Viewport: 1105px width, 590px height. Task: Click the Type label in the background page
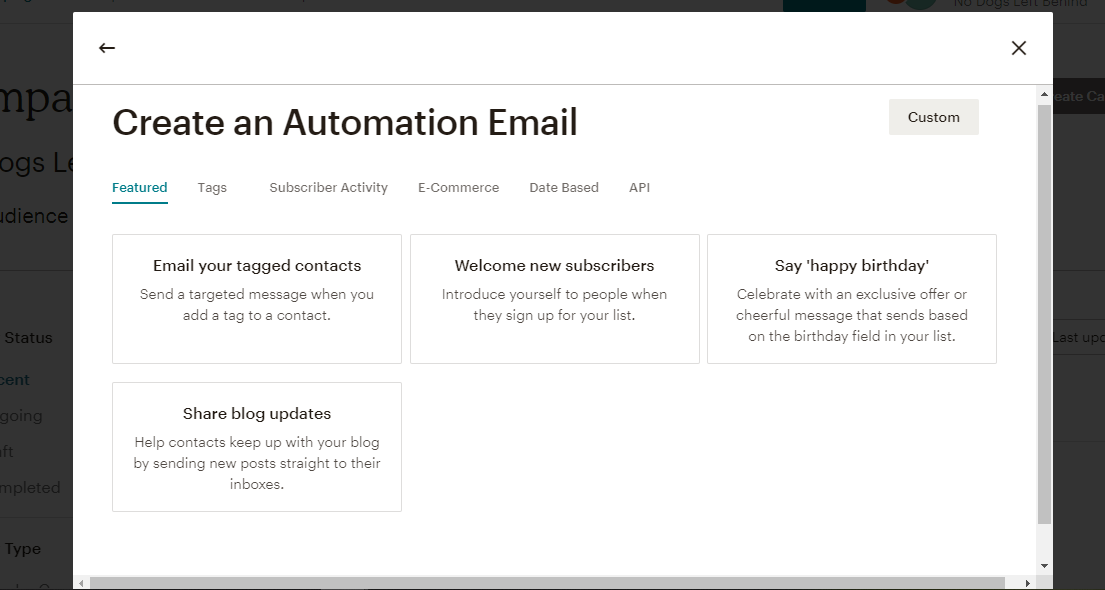23,548
